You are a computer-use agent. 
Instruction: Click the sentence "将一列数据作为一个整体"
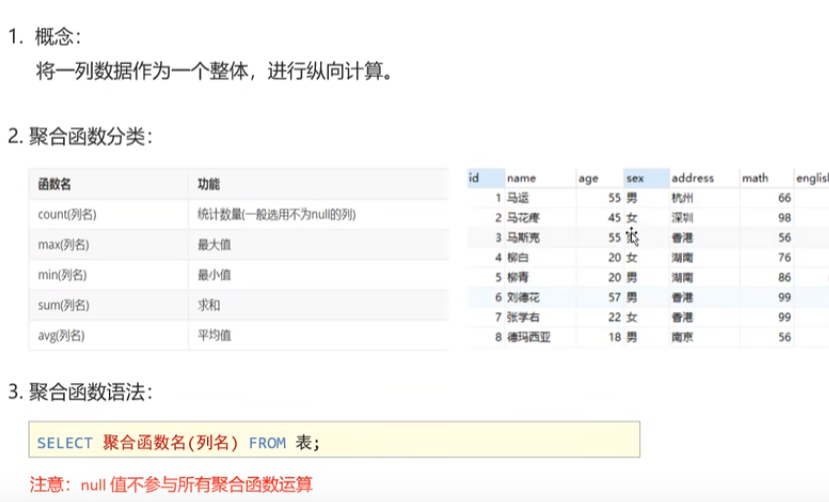[142, 70]
